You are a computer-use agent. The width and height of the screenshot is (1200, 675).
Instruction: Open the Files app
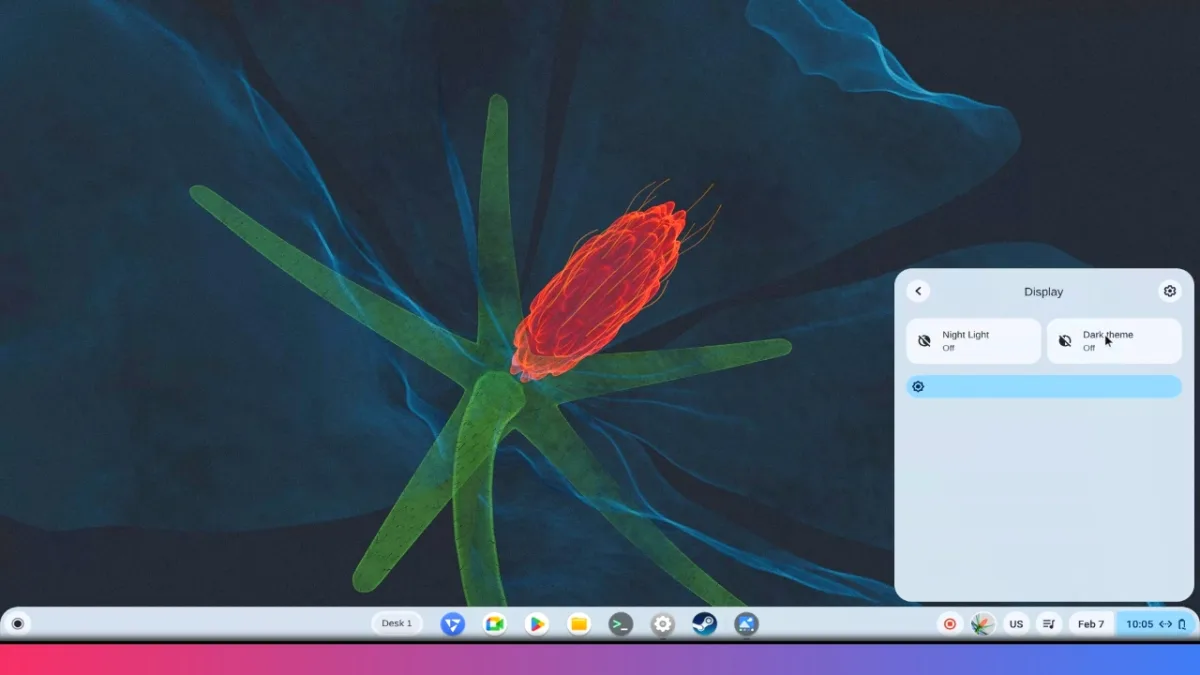[579, 624]
